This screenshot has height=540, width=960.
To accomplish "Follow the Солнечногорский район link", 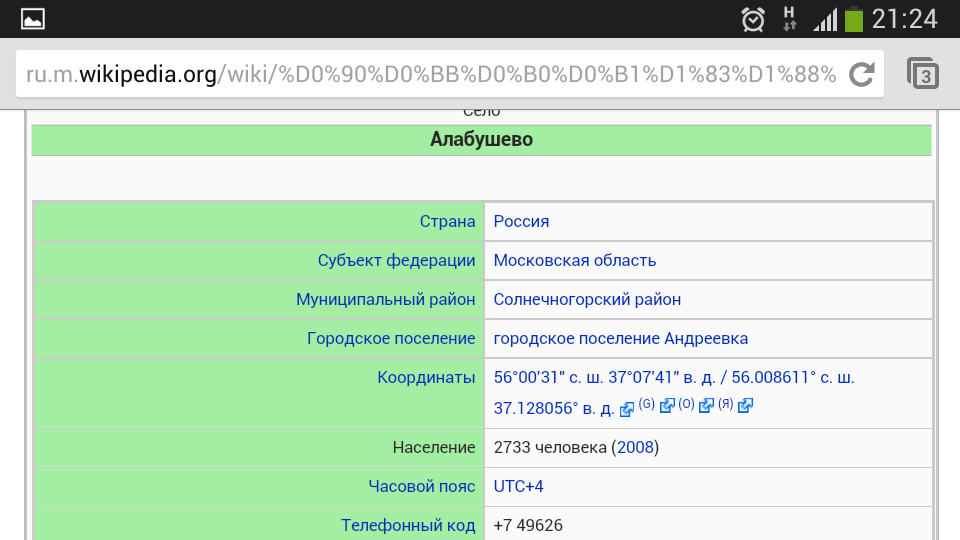I will point(587,299).
